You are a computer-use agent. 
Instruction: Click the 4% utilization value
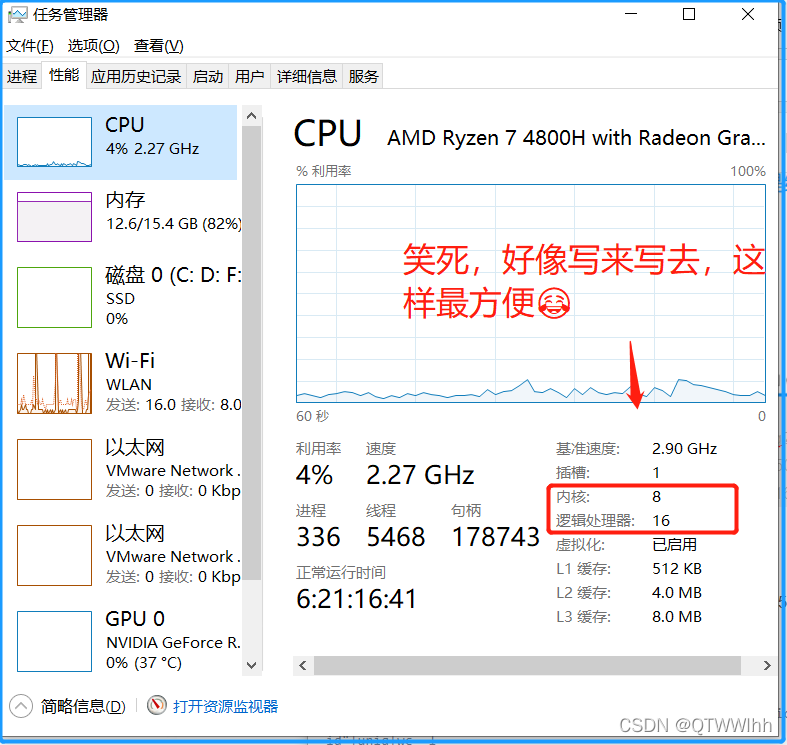pyautogui.click(x=314, y=474)
